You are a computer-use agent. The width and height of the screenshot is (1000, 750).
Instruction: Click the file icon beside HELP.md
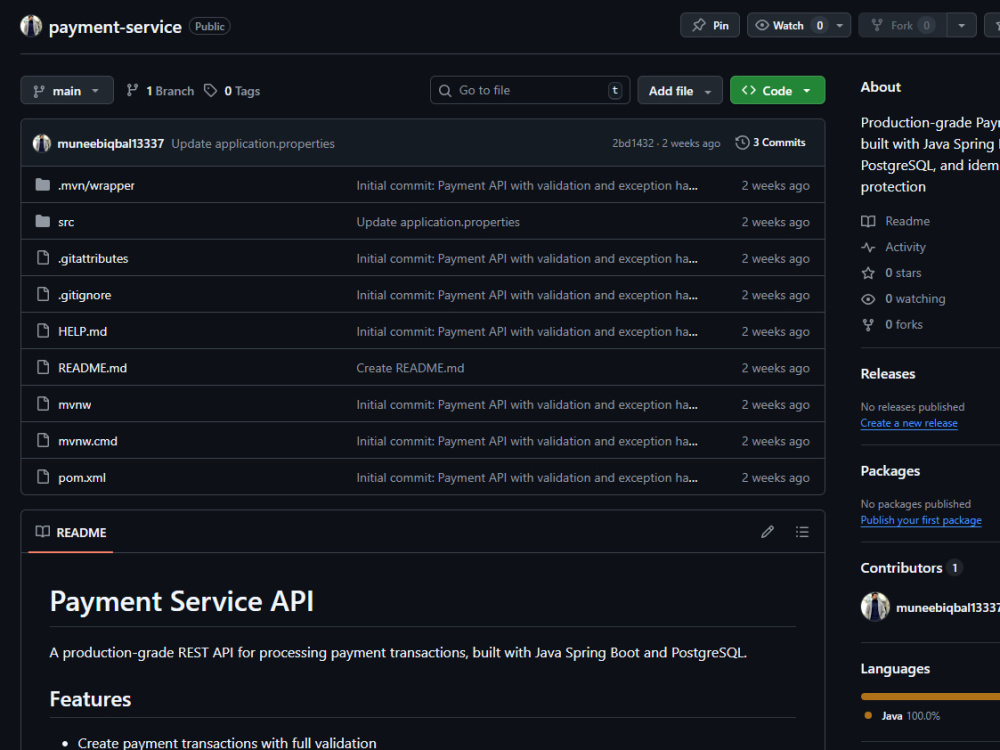tap(43, 330)
